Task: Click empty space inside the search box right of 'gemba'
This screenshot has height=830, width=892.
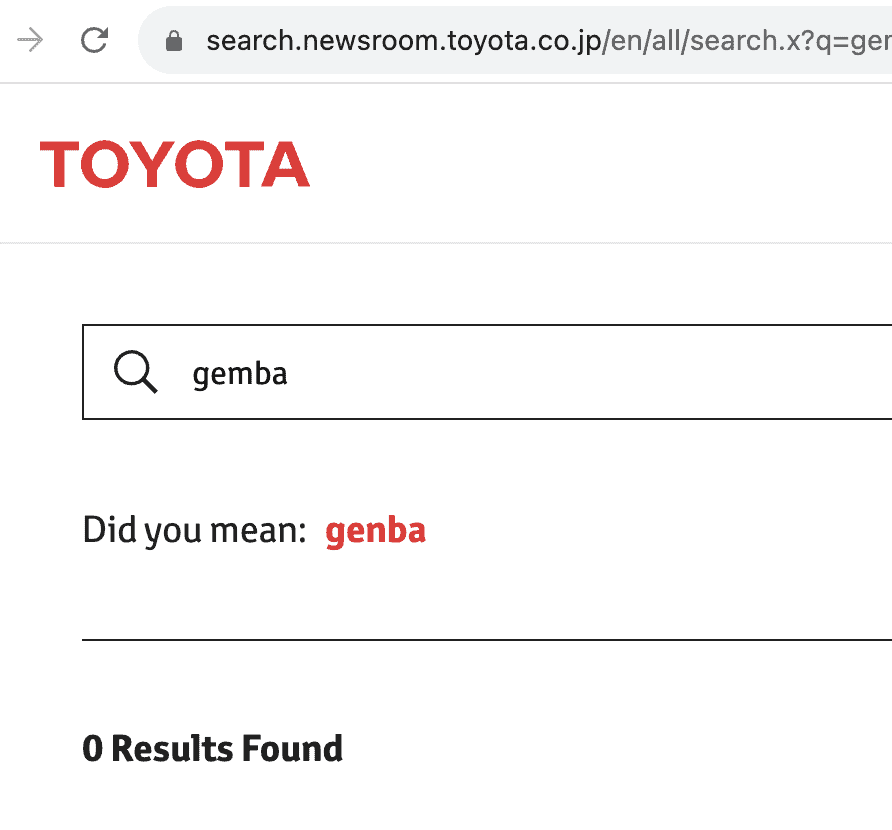Action: [592, 372]
